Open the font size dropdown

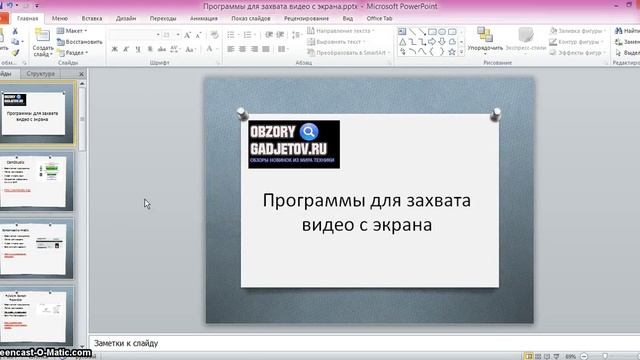click(x=178, y=36)
